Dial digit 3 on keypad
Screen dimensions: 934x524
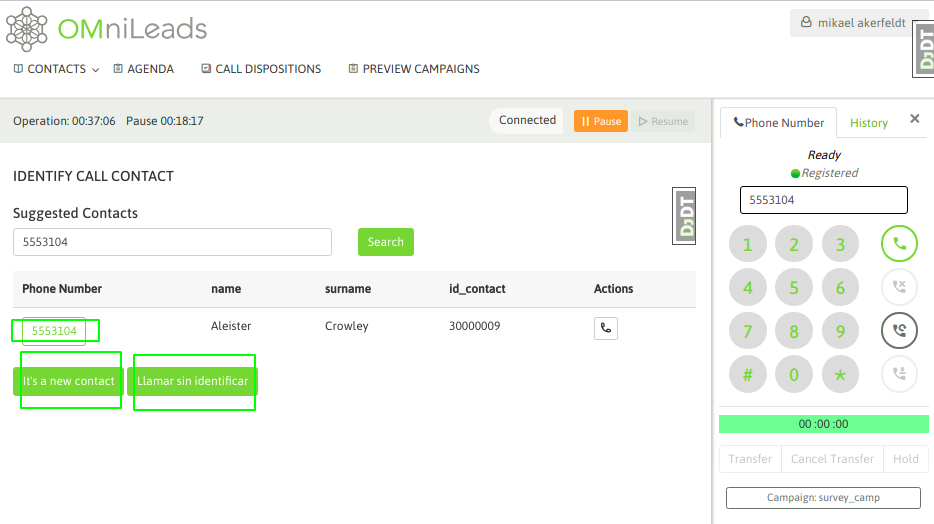(840, 244)
